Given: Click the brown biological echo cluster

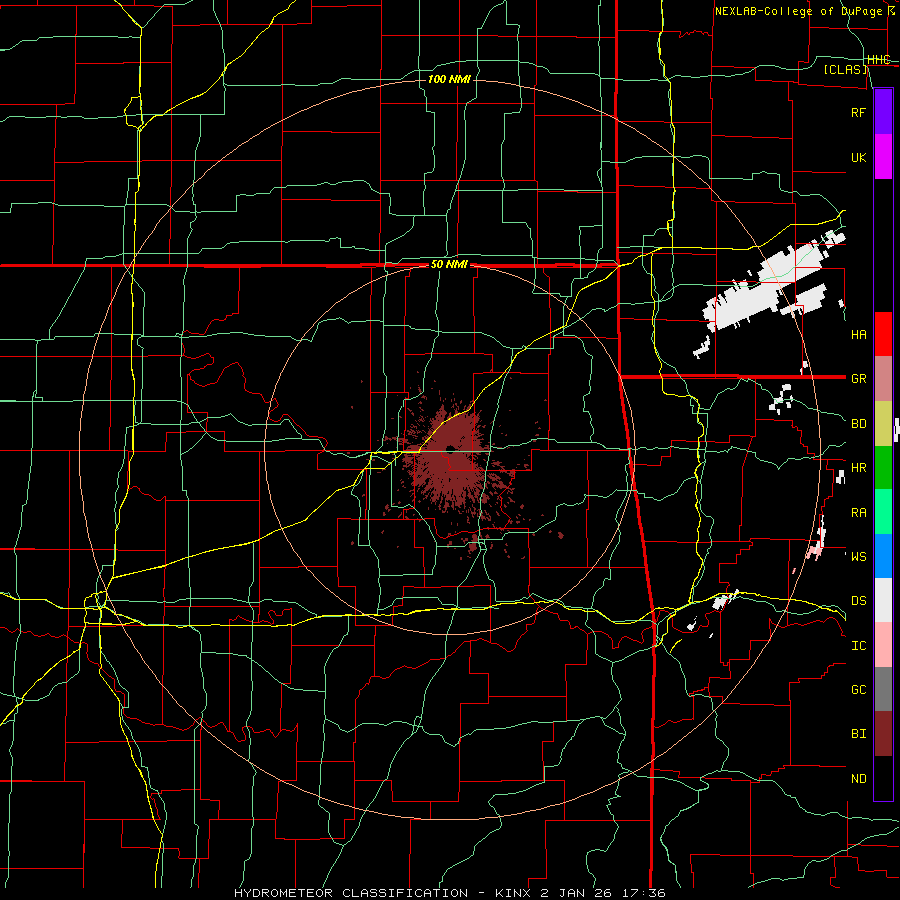Looking at the screenshot, I should [x=453, y=465].
